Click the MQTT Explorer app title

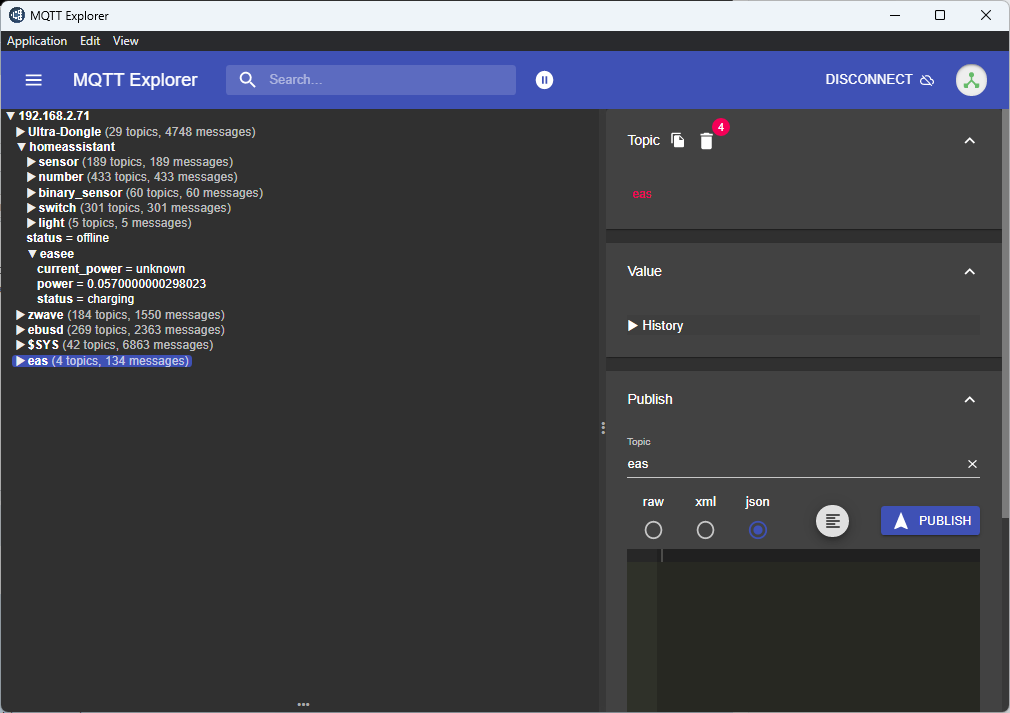[135, 80]
